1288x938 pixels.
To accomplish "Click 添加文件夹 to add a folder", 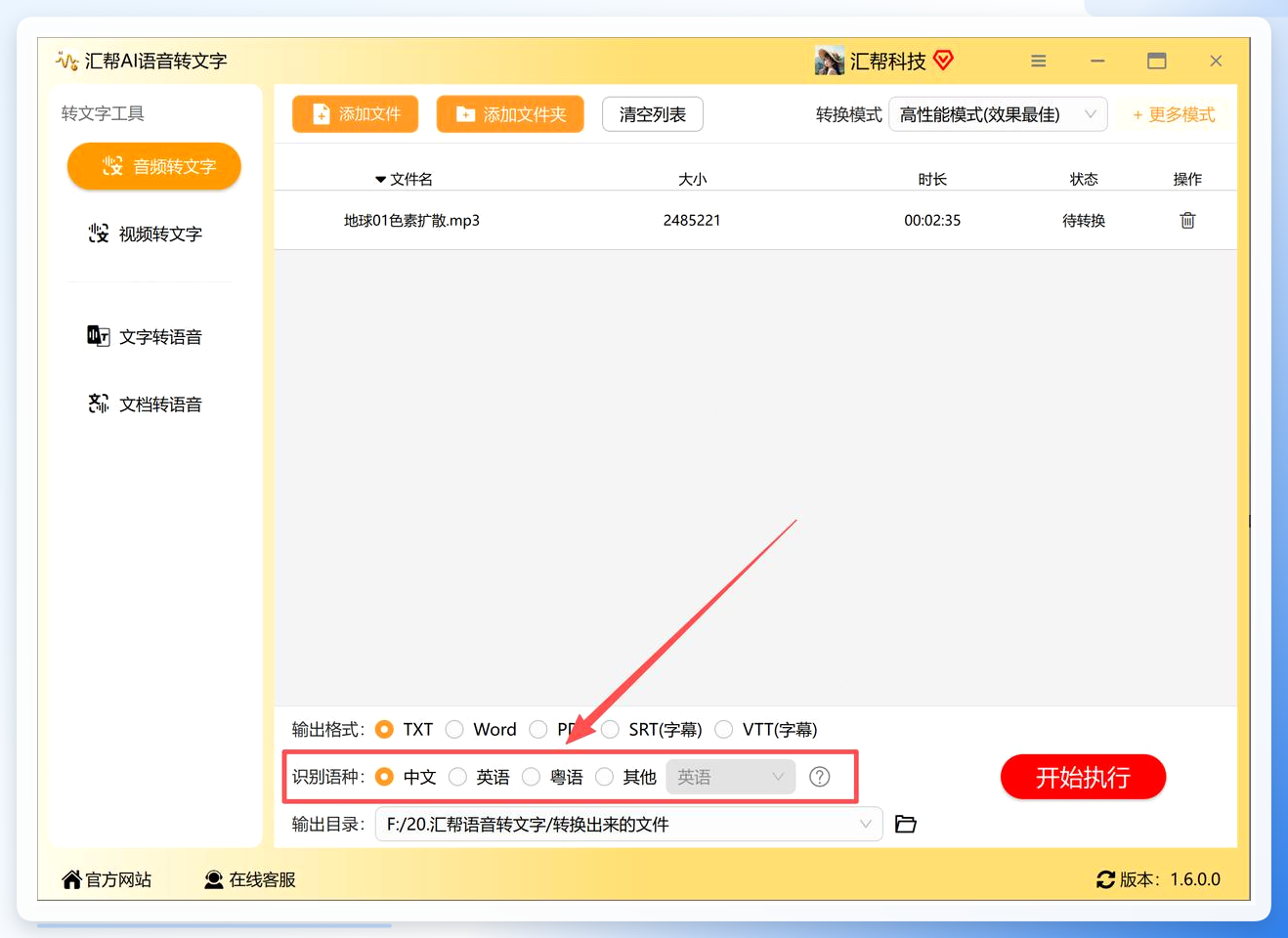I will 510,114.
